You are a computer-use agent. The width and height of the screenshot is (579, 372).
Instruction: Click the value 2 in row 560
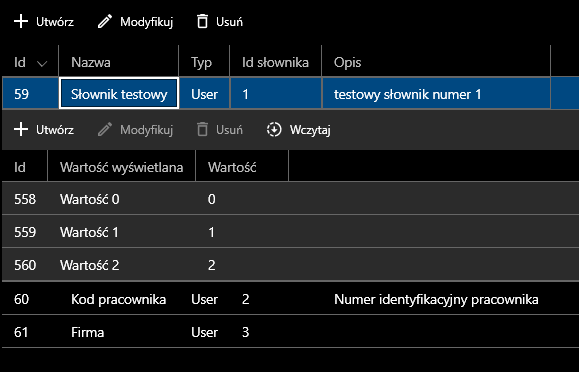point(211,265)
